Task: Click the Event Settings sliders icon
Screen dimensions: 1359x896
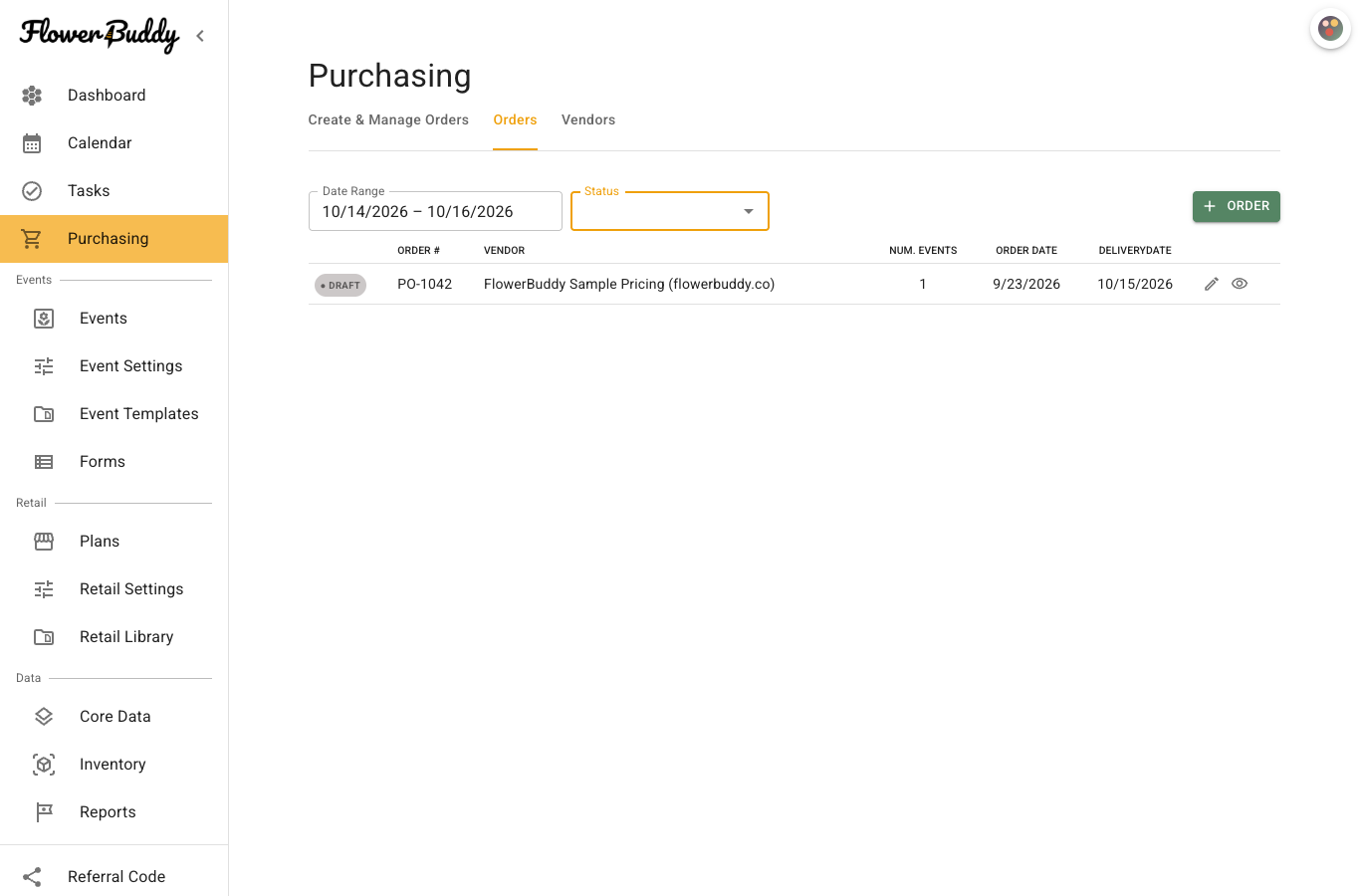Action: point(44,366)
